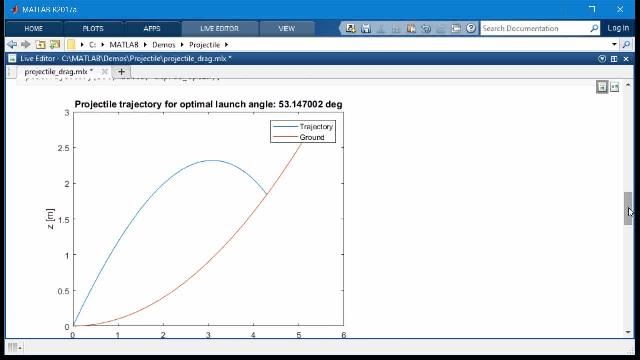Screen dimensions: 640x360
Task: Click MATLAB in the folder path
Action: [x=124, y=45]
